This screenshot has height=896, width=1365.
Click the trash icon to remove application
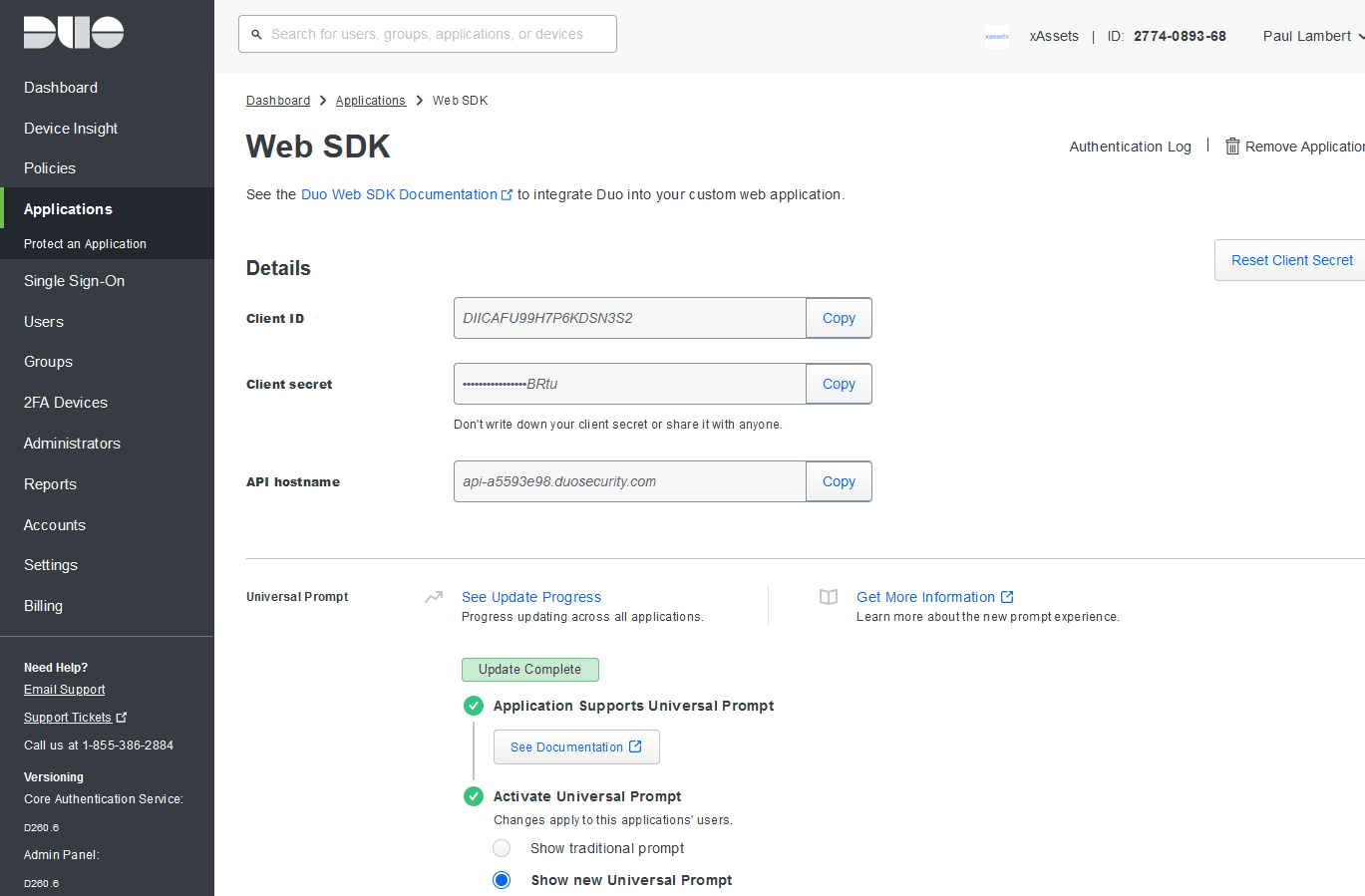click(x=1232, y=146)
